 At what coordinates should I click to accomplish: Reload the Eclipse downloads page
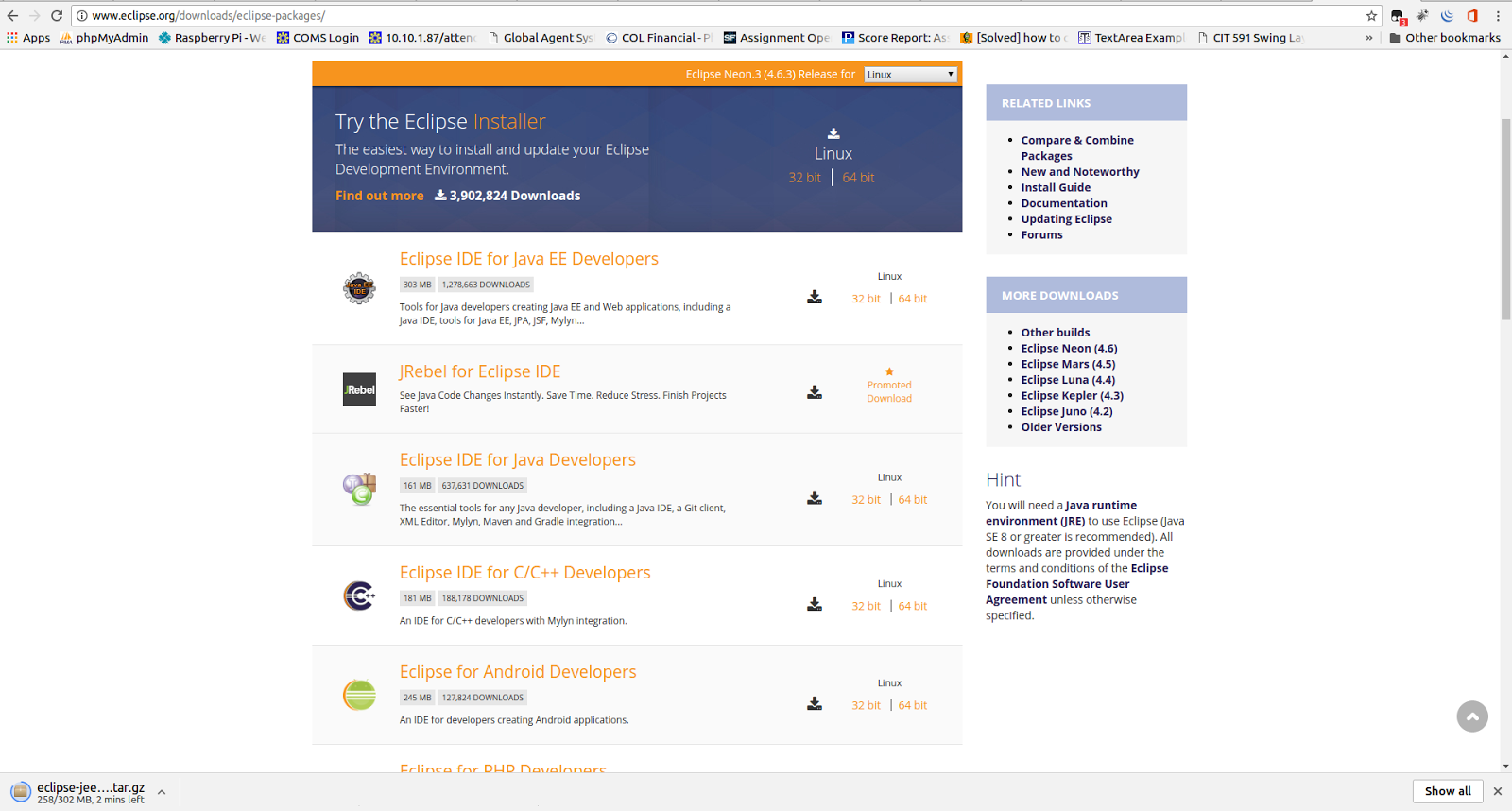pyautogui.click(x=57, y=16)
